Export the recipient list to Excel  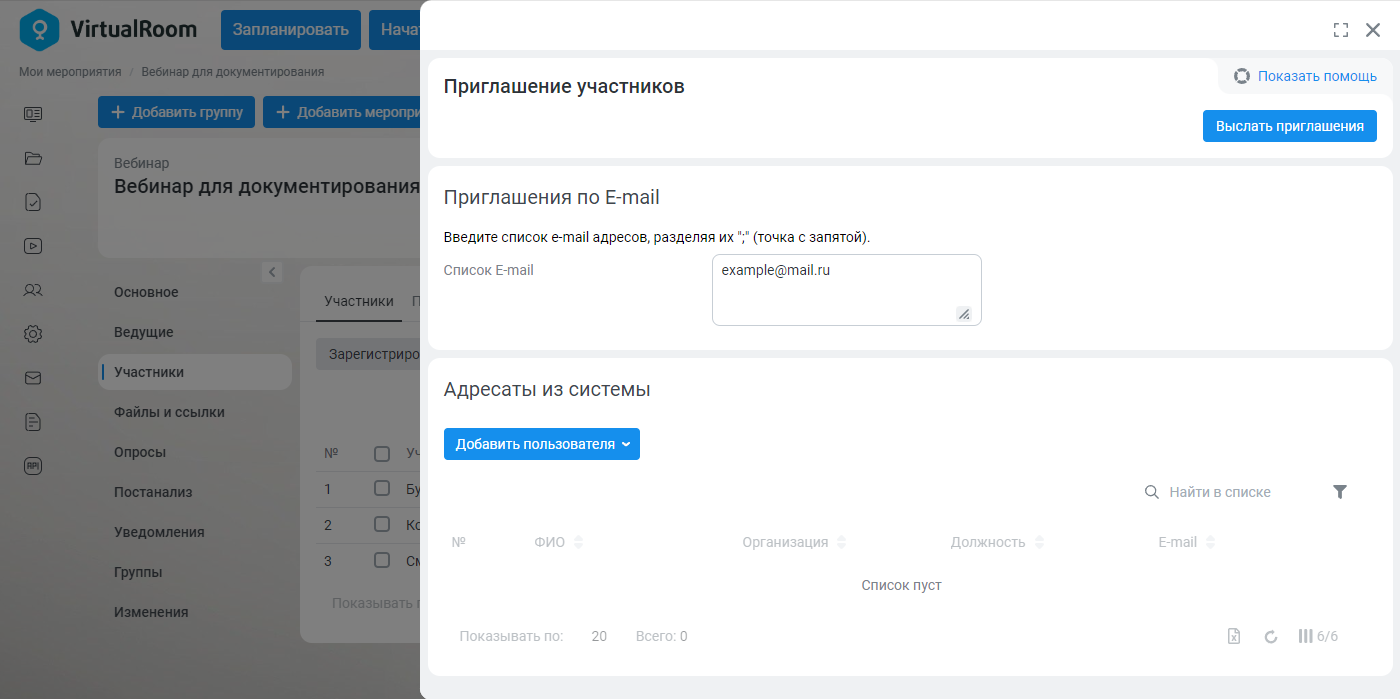1234,636
